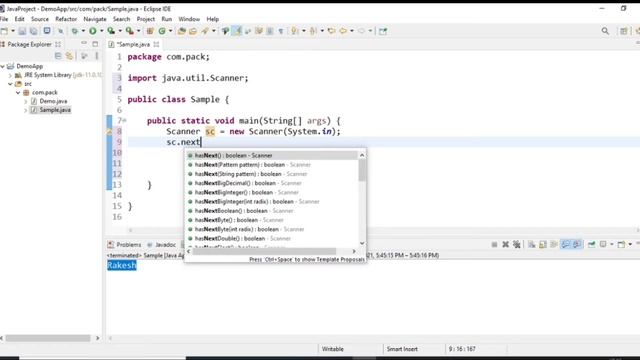
Task: Switch to the Problems tab
Action: click(x=124, y=244)
